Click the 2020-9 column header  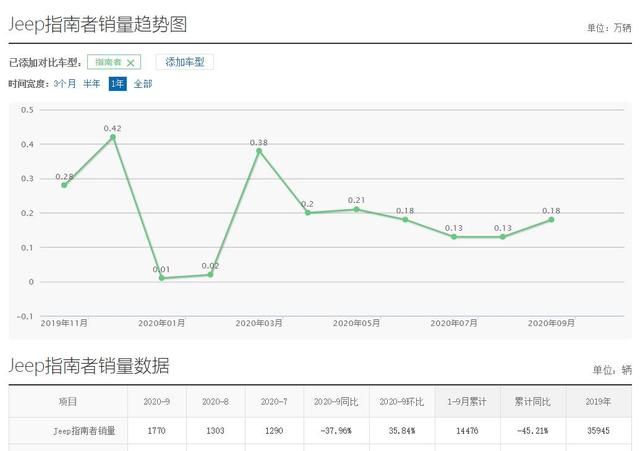[x=157, y=402]
